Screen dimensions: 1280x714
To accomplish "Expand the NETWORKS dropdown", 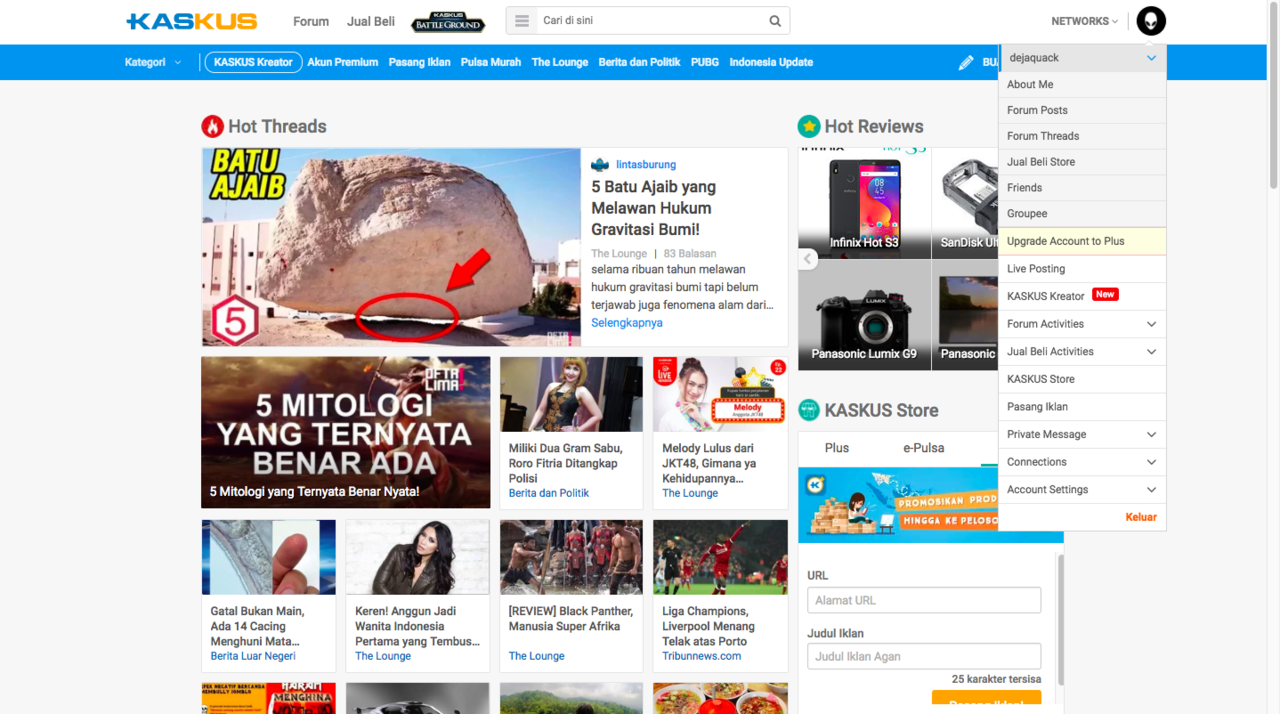I will click(x=1084, y=21).
